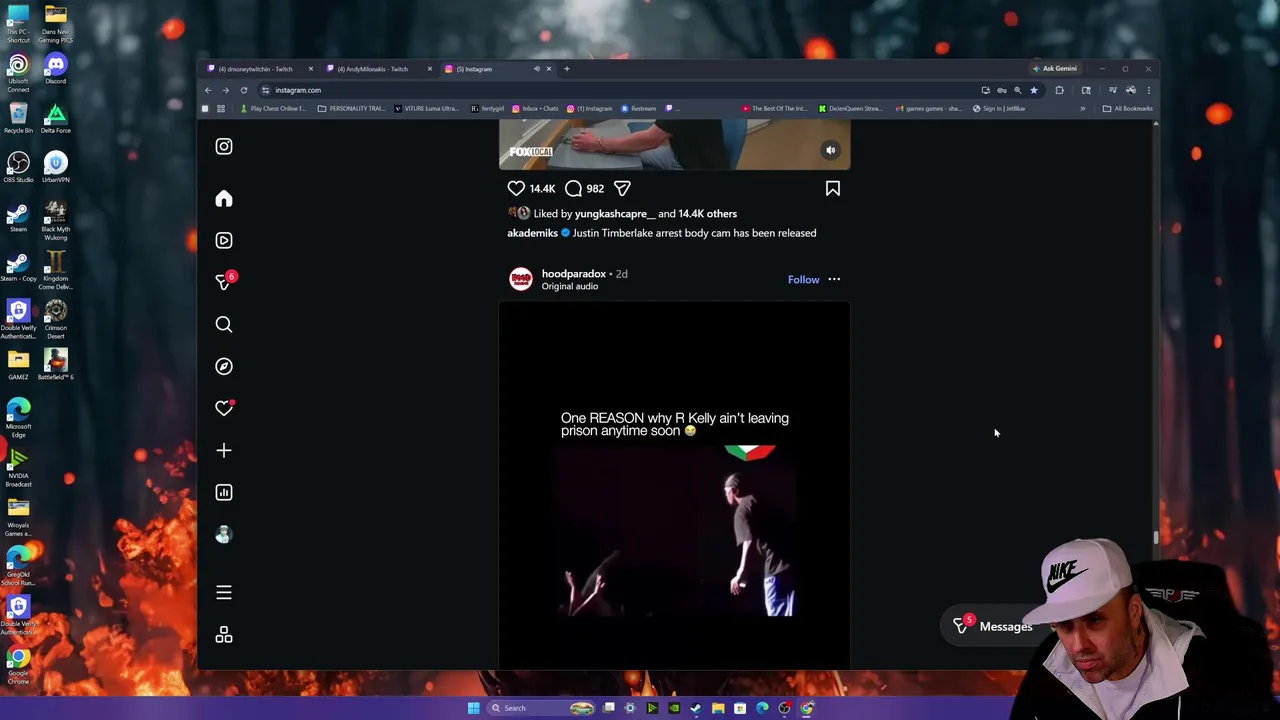1280x720 pixels.
Task: Open Original audio link
Action: (x=570, y=287)
